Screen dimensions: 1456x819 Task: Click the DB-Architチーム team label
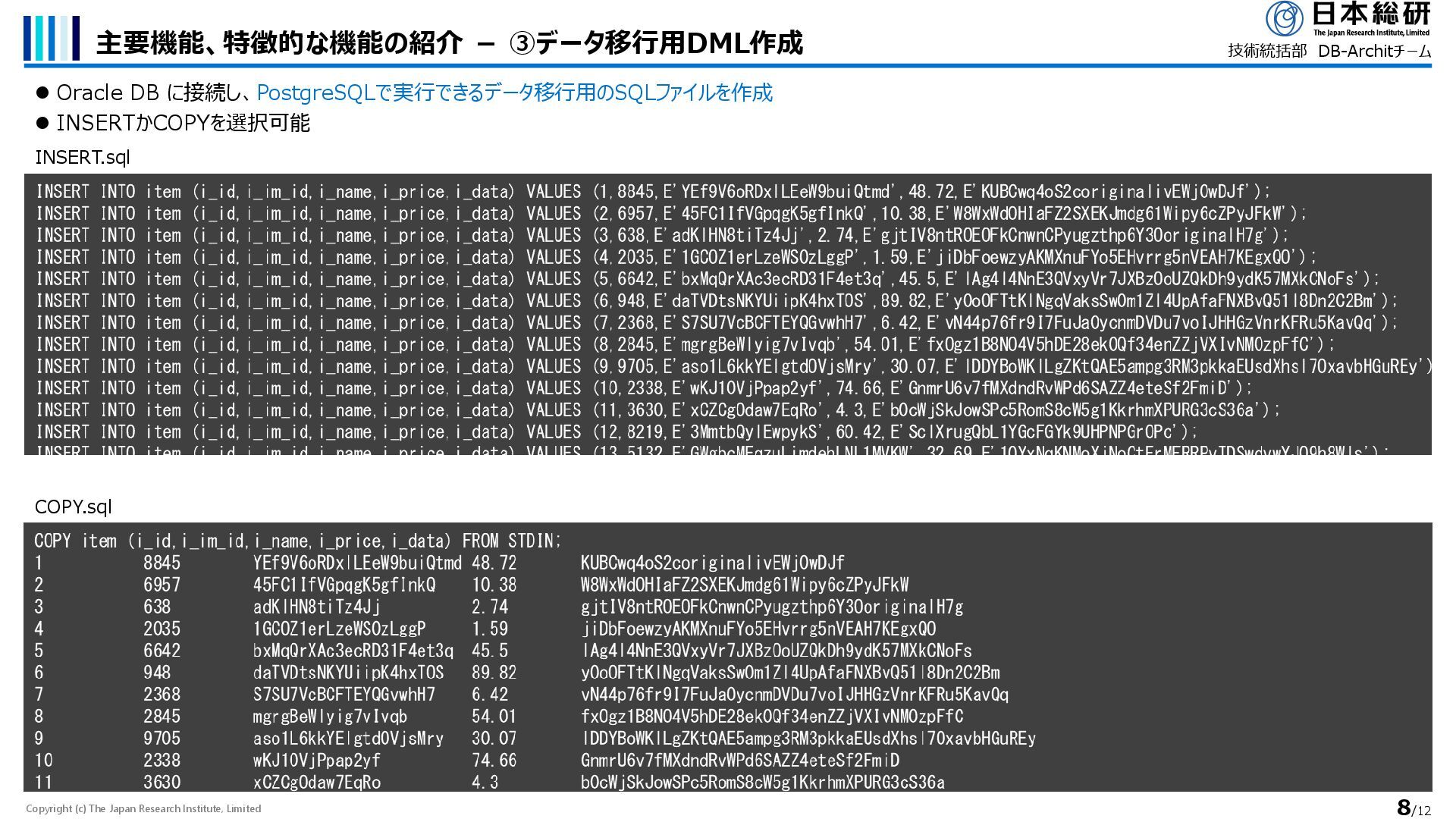(x=1373, y=51)
